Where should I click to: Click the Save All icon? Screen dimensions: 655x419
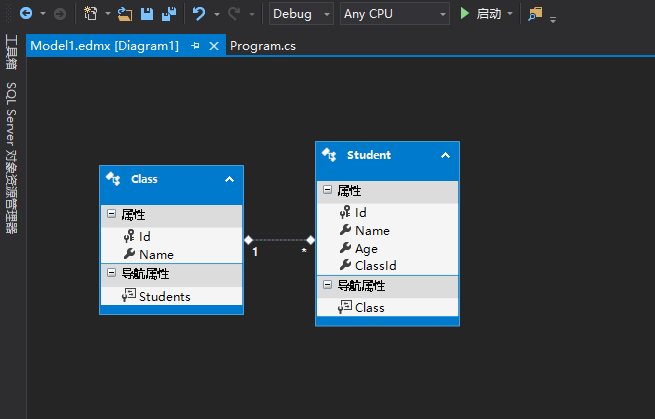click(x=169, y=14)
